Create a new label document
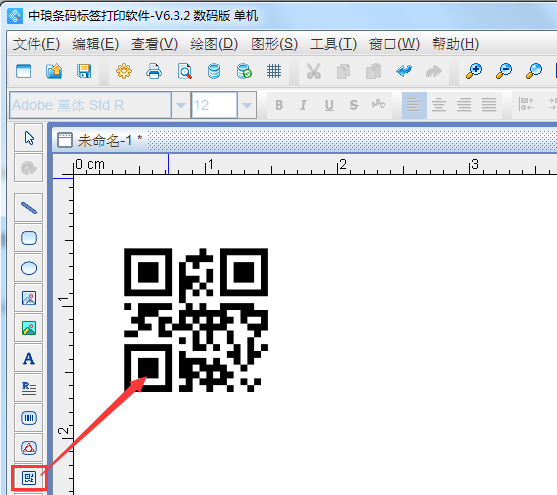The width and height of the screenshot is (557, 495). [24, 71]
